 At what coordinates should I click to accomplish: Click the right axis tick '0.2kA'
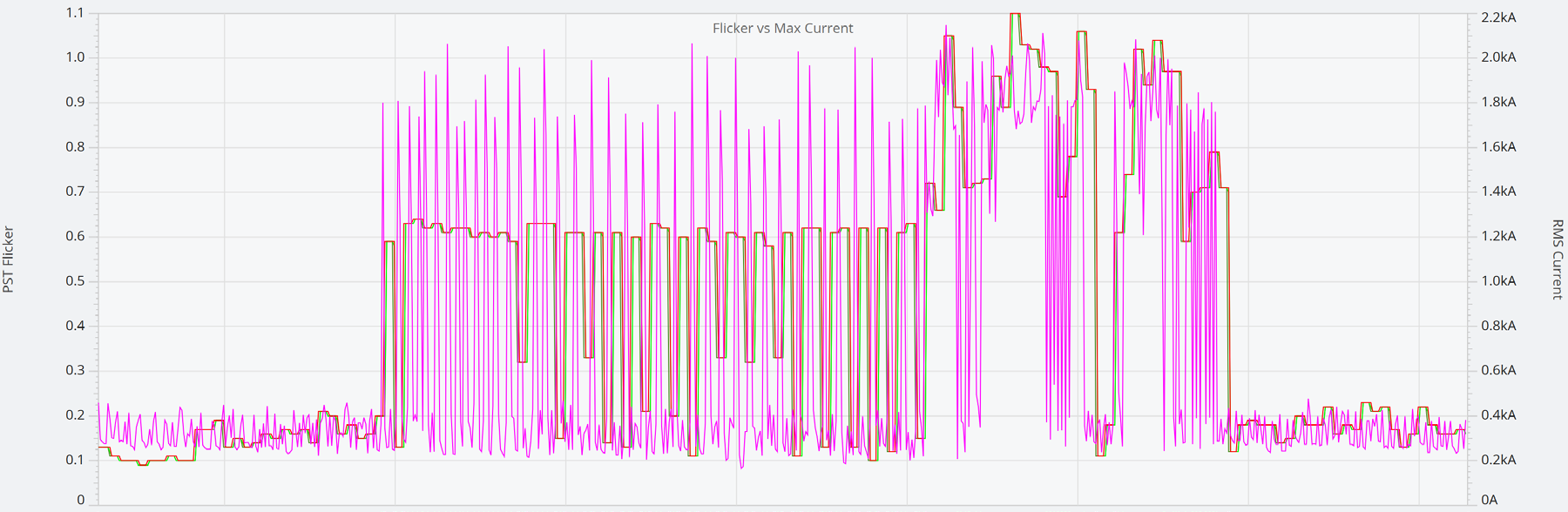(1498, 460)
